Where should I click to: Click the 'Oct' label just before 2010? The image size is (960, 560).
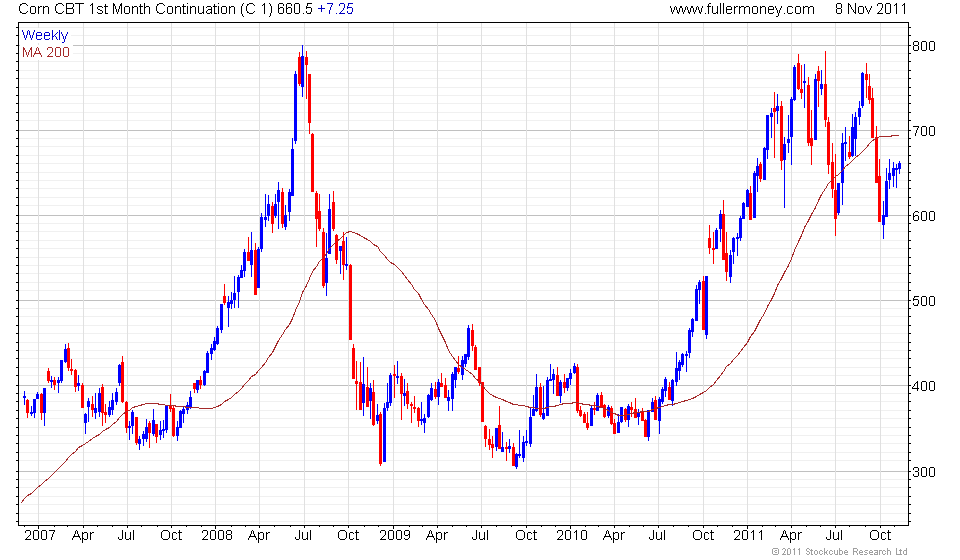pyautogui.click(x=526, y=536)
